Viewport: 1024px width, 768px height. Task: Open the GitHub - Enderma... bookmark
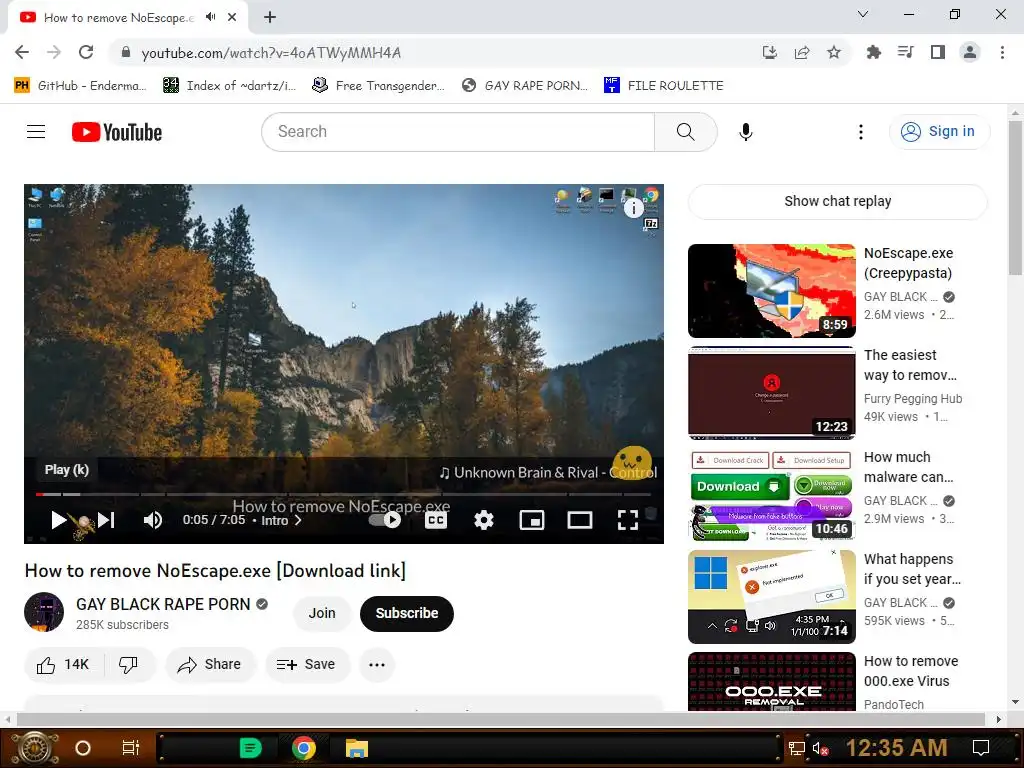[80, 86]
